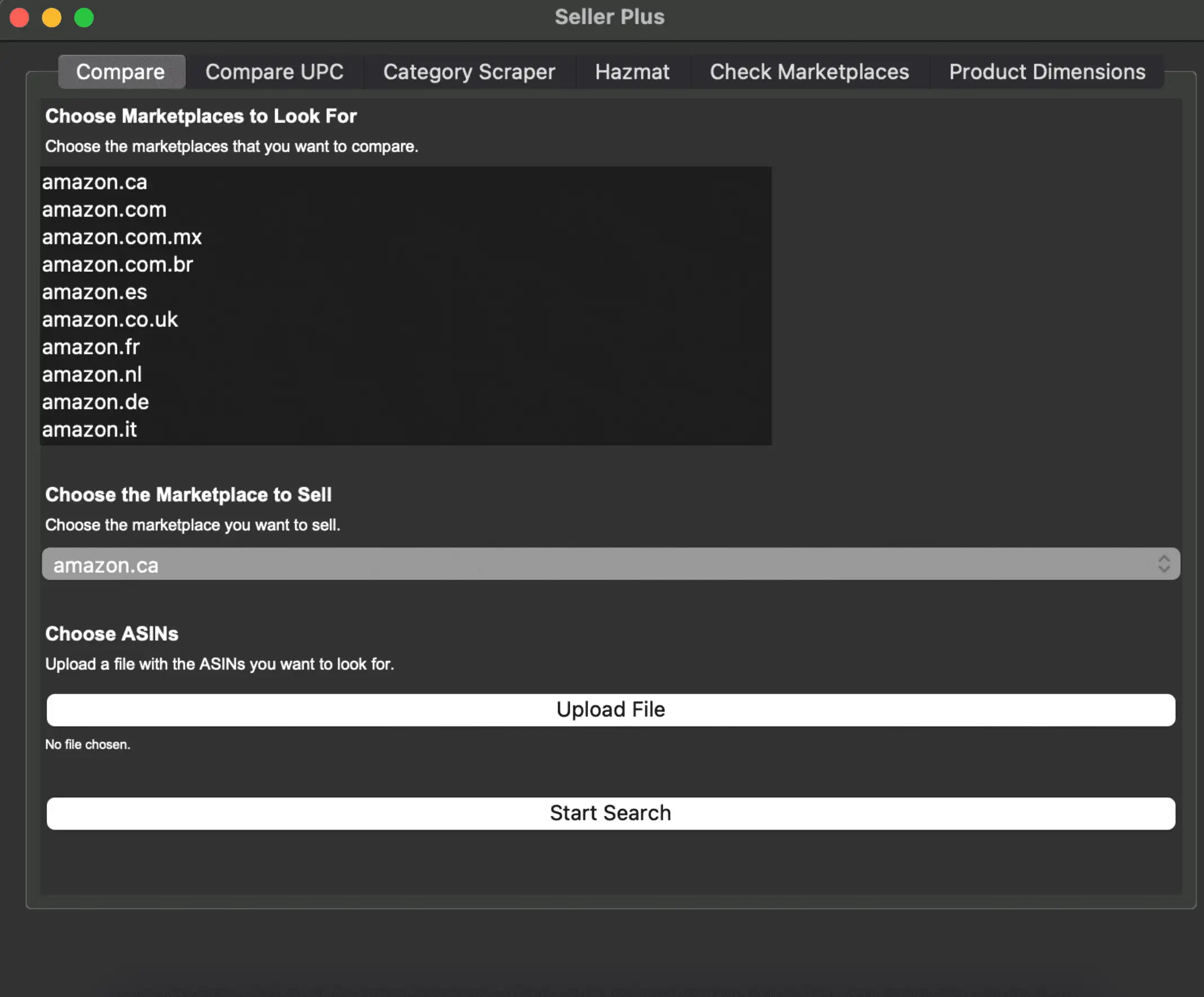Viewport: 1204px width, 997px height.
Task: Select amazon.fr in the marketplaces list
Action: pos(405,347)
